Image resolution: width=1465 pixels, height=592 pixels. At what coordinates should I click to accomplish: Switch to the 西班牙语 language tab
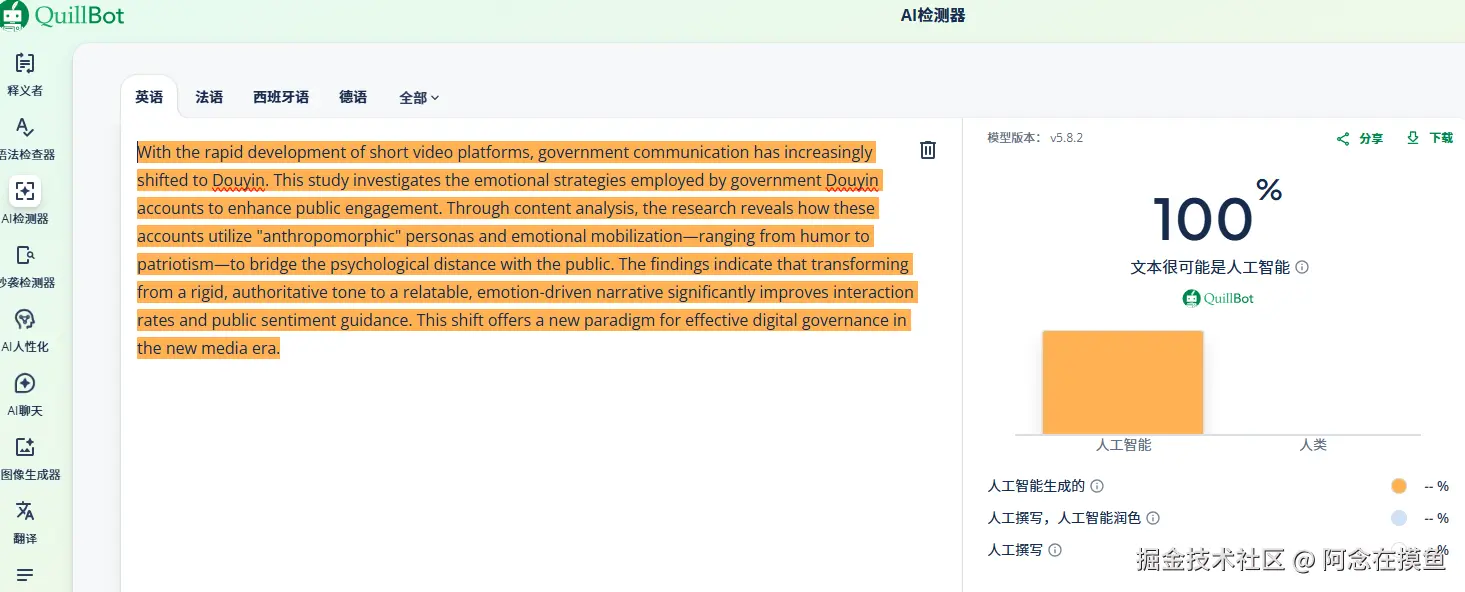281,97
